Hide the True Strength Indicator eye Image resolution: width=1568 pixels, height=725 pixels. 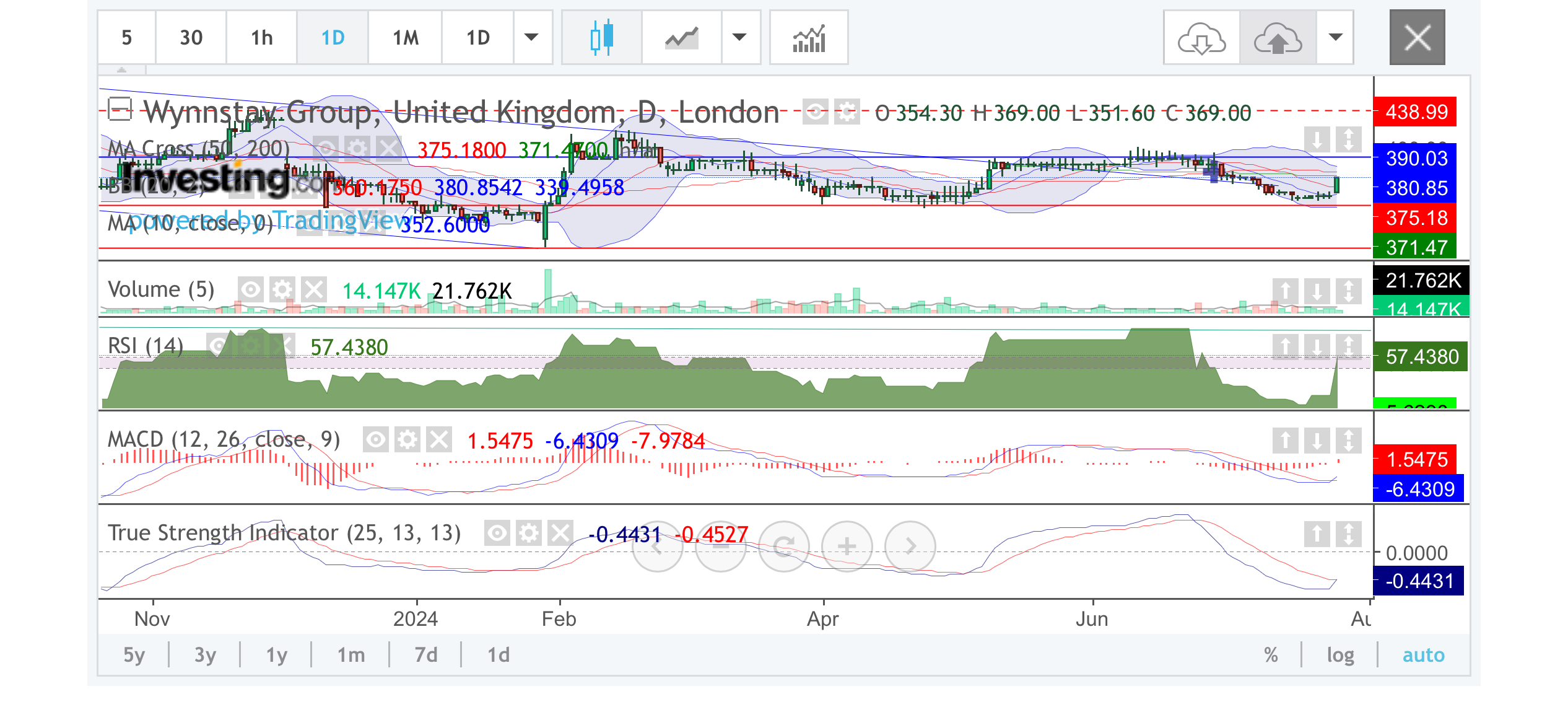tap(497, 533)
